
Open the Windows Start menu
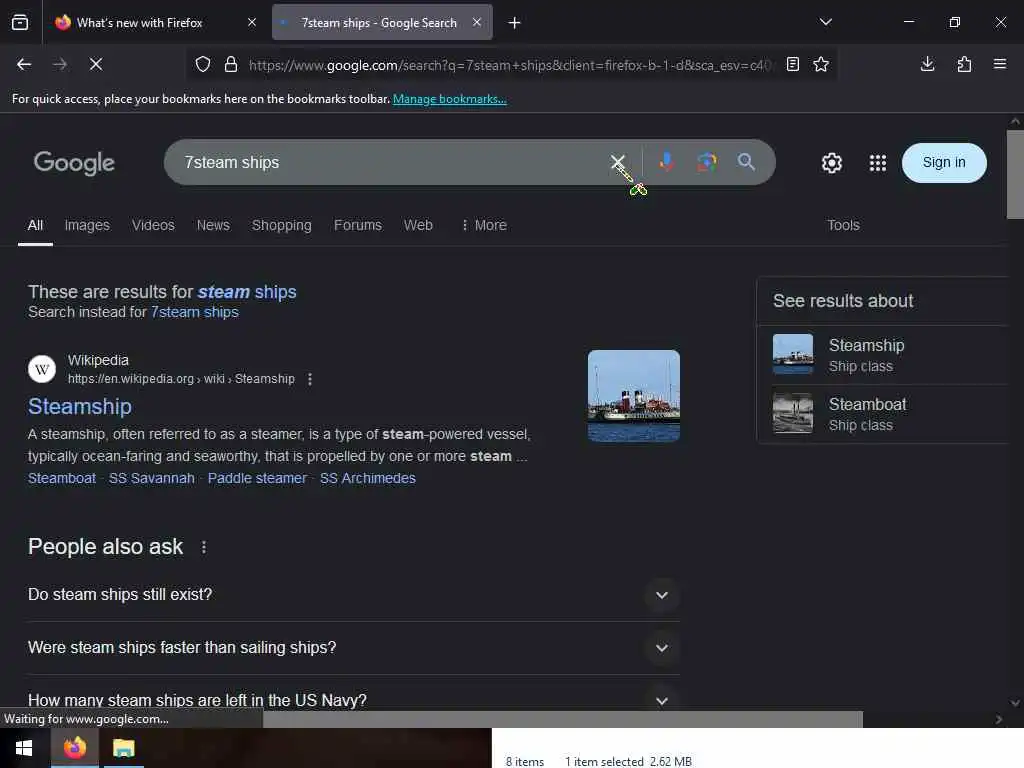[24, 748]
